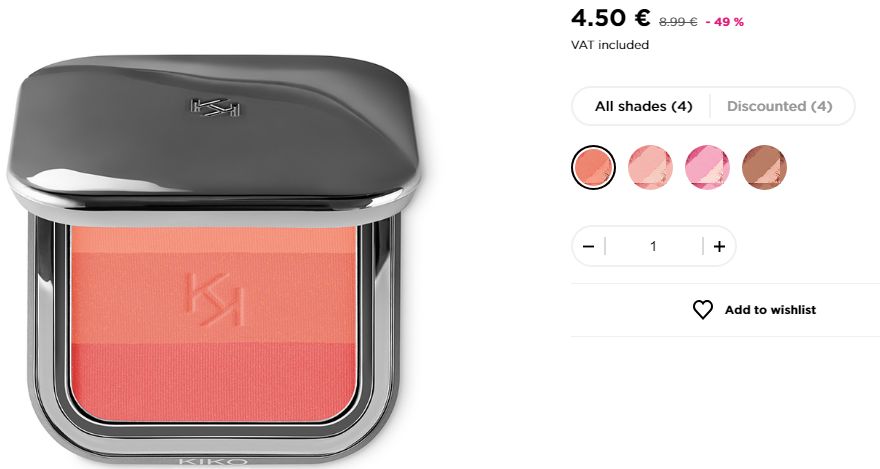Click the VAT included note
Viewport: 880px width, 469px height.
tap(610, 45)
